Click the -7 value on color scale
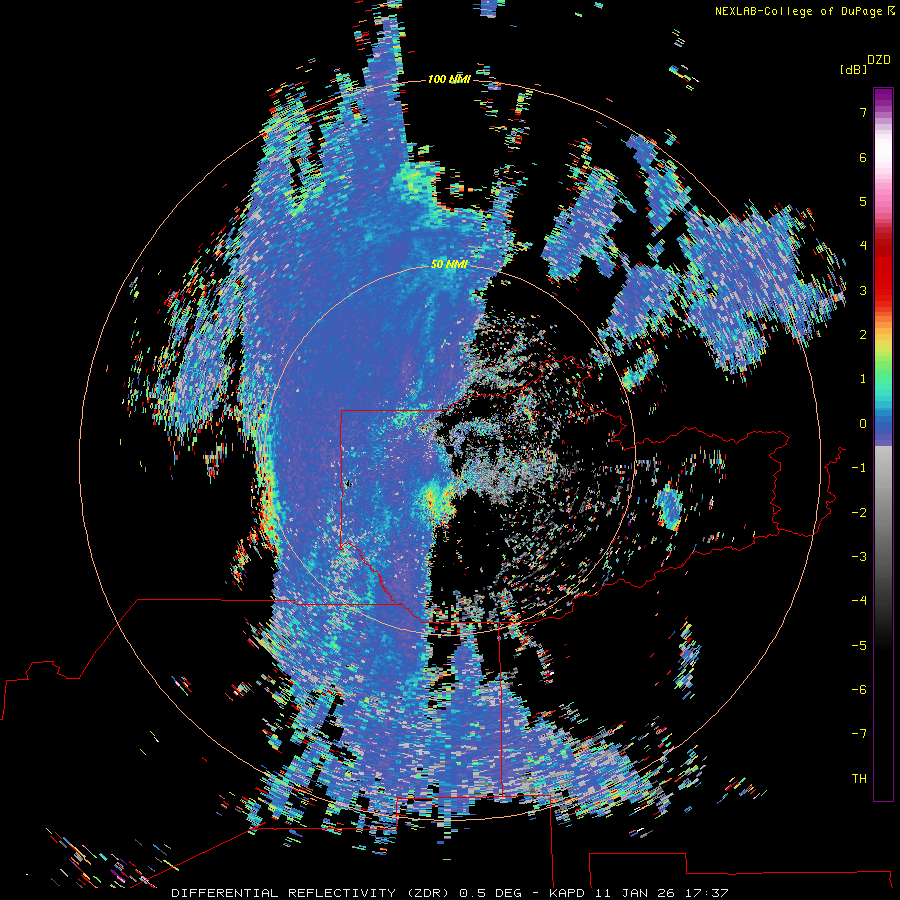Viewport: 900px width, 900px height. (859, 734)
